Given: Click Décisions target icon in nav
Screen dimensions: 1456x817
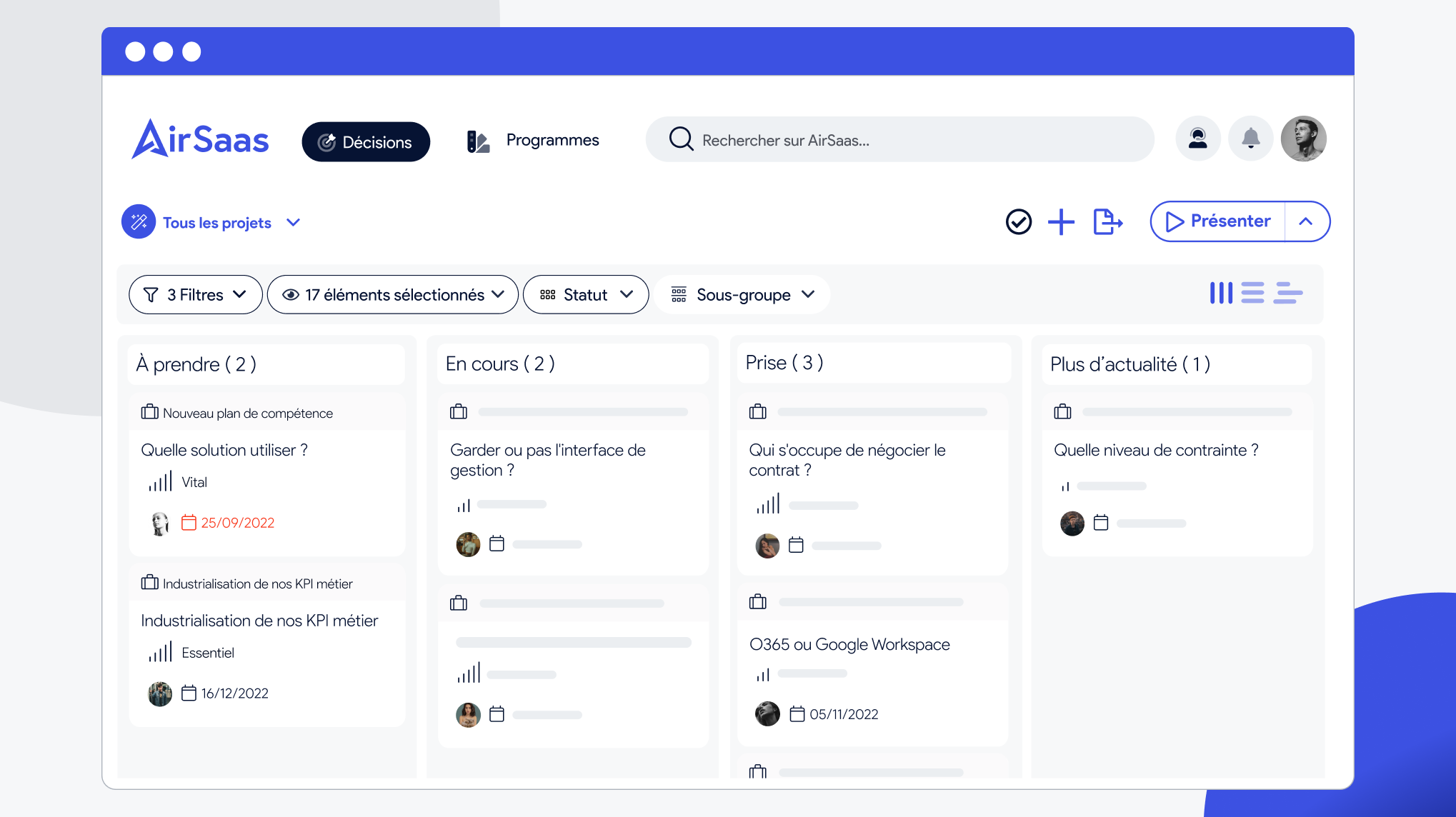Looking at the screenshot, I should [326, 142].
